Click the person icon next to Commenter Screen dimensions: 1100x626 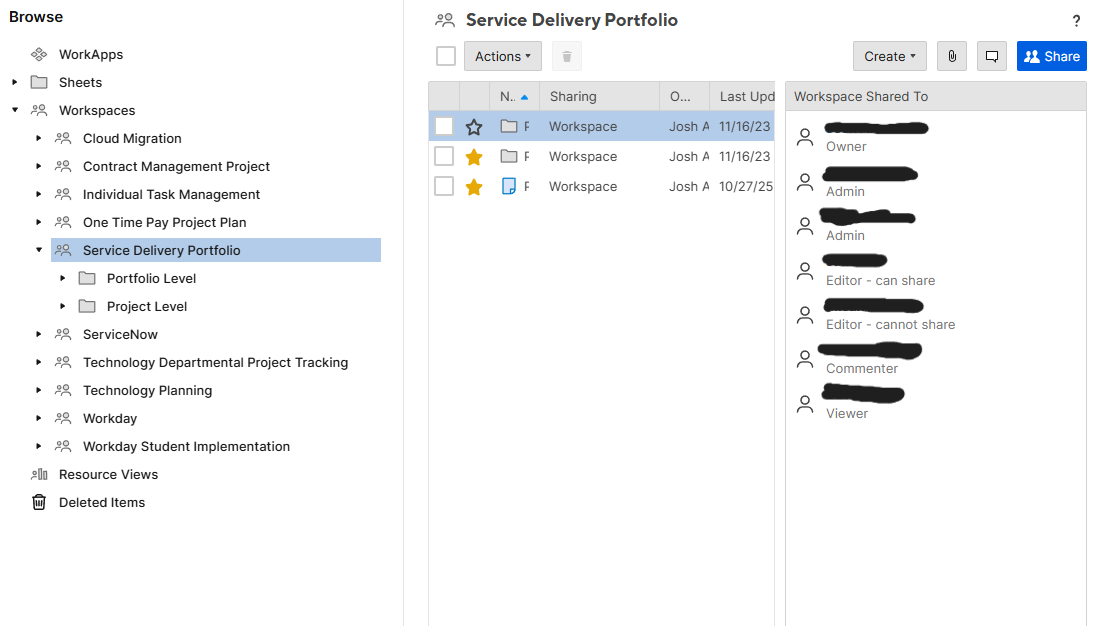(x=805, y=359)
